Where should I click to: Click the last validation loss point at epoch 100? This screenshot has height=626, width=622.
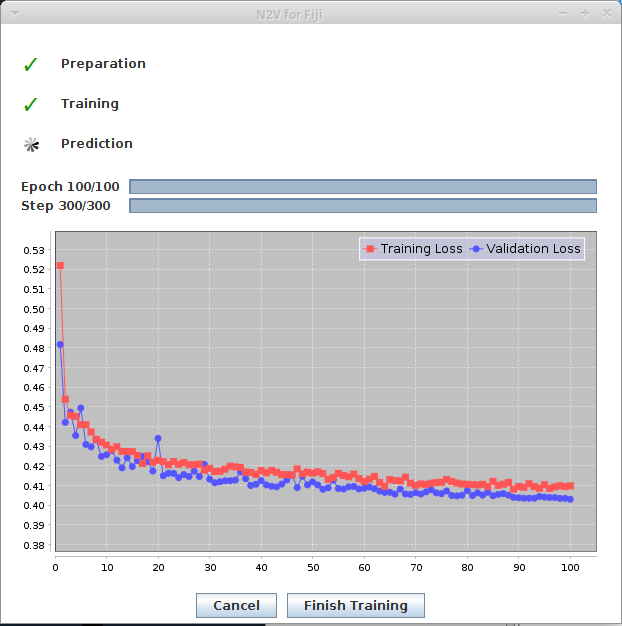(570, 499)
